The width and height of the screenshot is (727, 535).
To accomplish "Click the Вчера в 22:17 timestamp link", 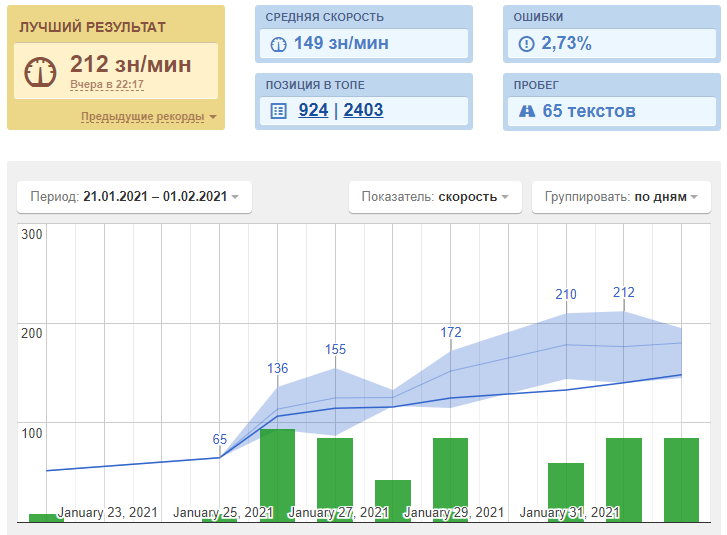I will [107, 85].
